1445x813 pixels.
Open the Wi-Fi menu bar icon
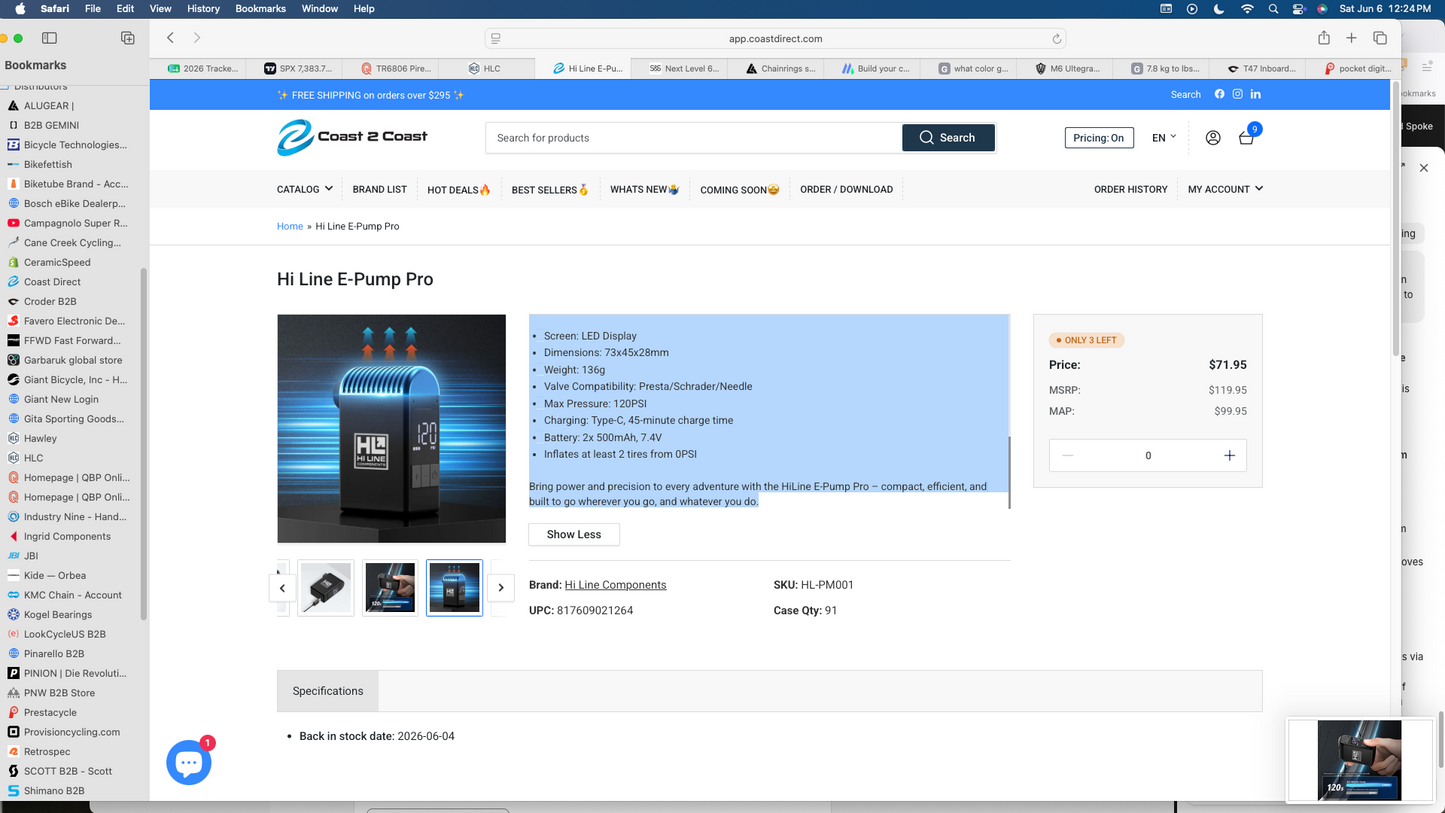click(1247, 9)
